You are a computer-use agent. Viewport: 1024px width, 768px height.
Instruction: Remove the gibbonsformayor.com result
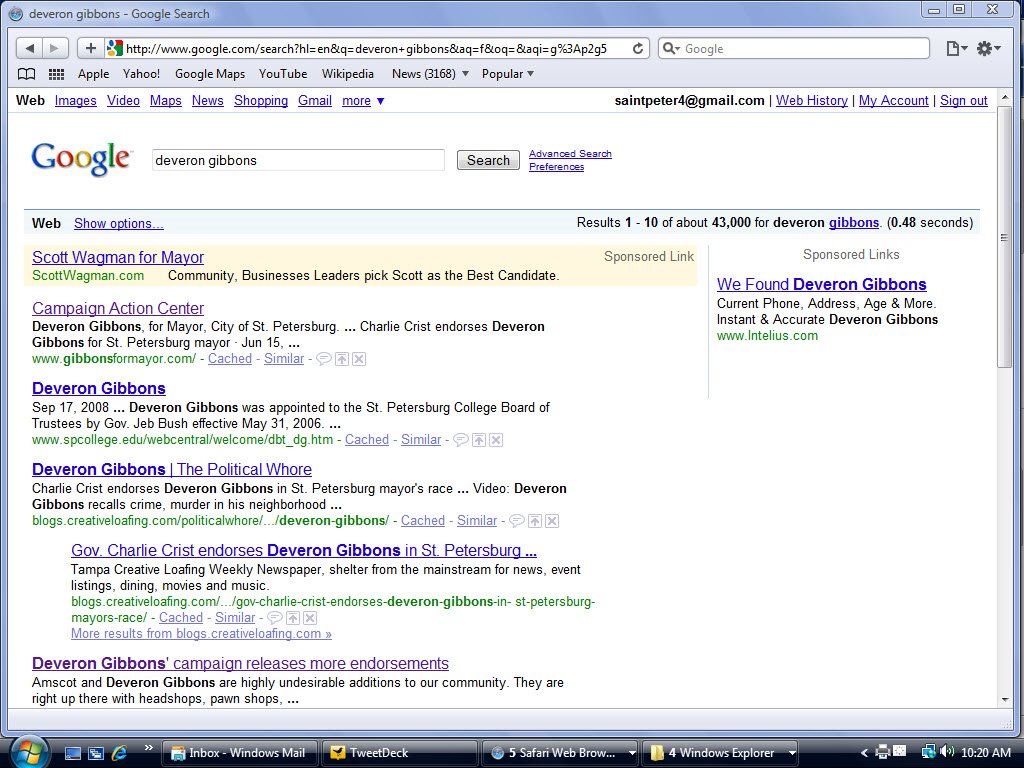tap(359, 359)
